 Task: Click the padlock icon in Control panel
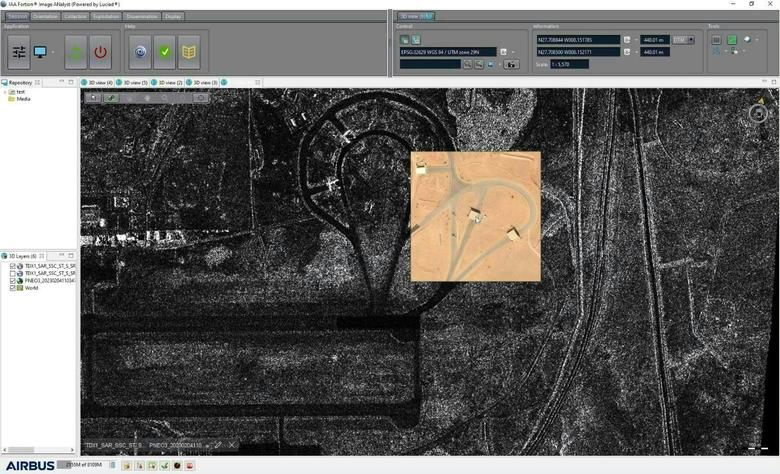click(x=512, y=64)
